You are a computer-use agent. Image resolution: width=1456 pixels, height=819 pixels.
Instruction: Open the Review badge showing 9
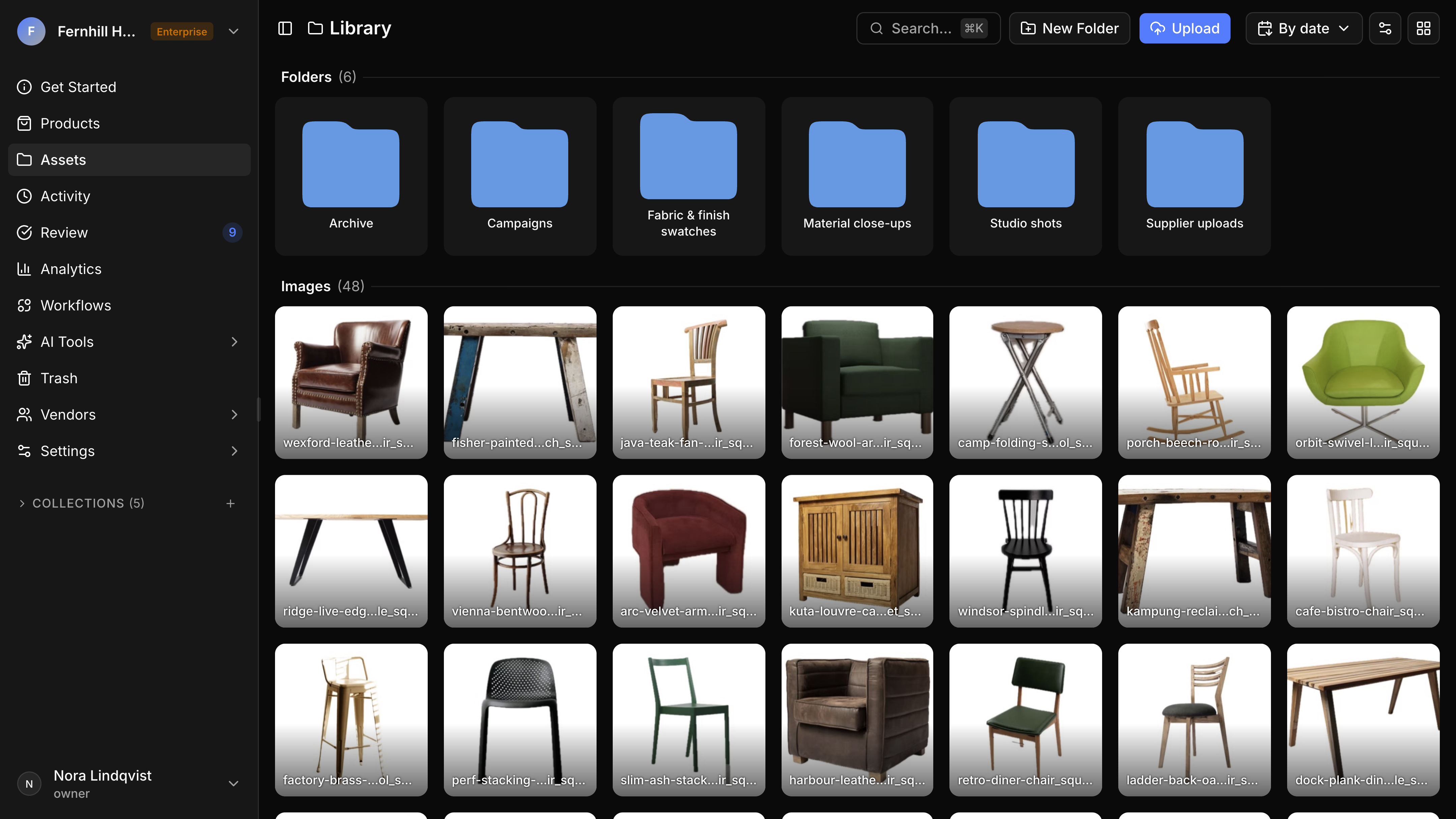point(232,232)
